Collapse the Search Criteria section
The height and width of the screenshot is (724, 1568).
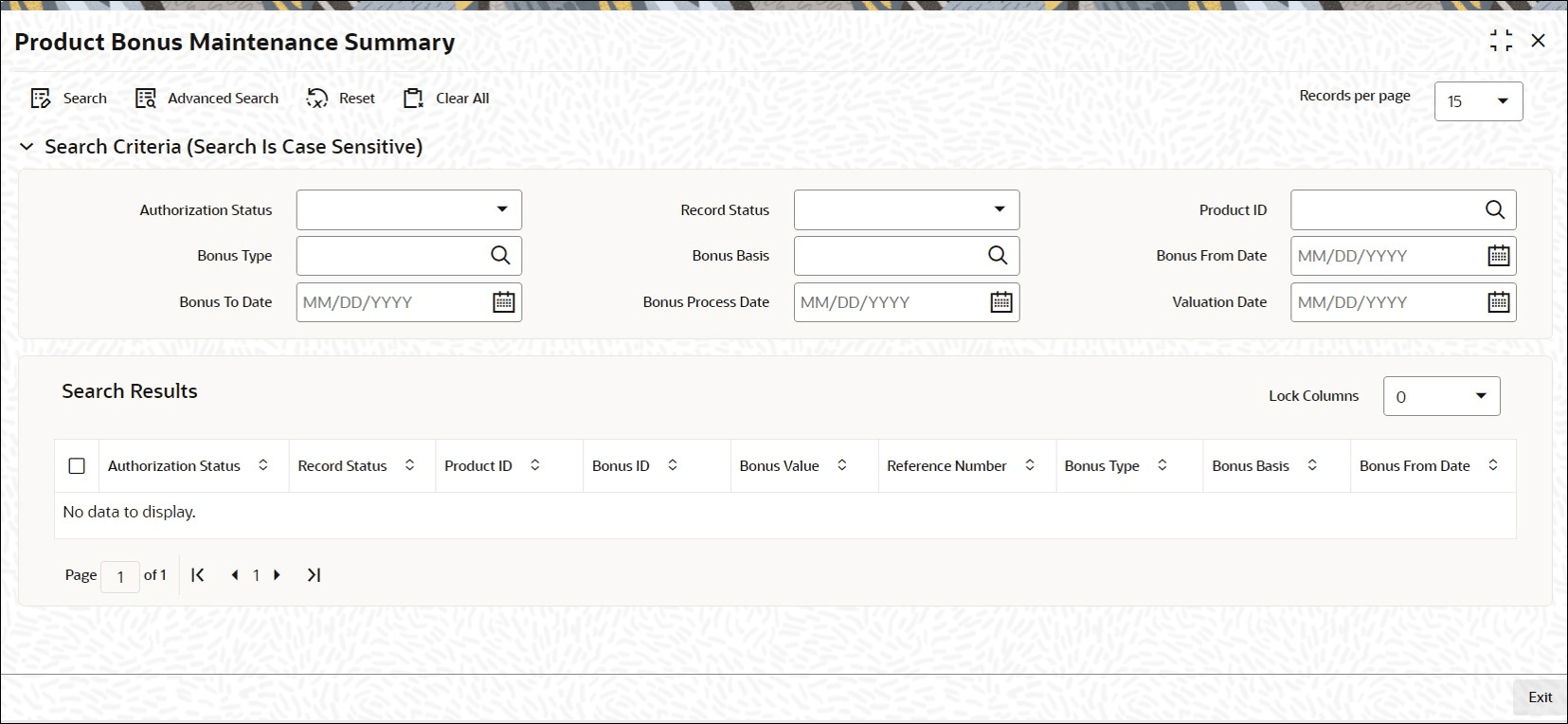(x=27, y=147)
